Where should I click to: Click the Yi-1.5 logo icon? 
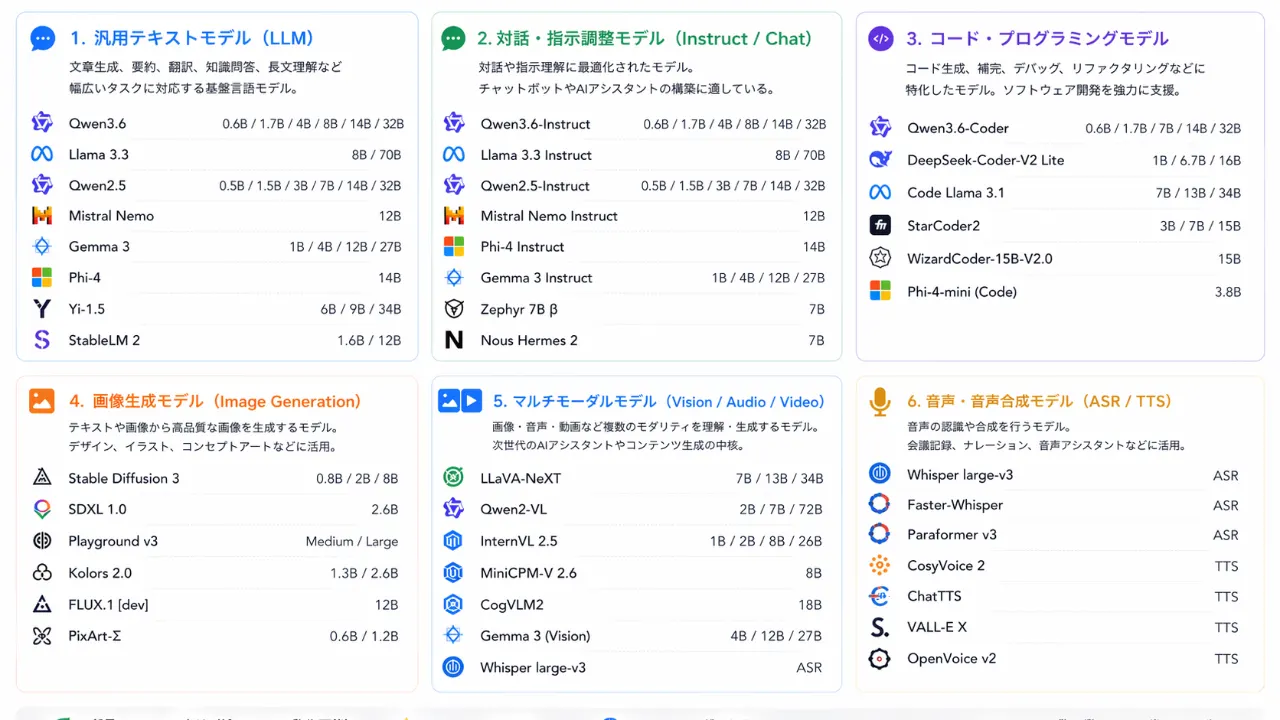pos(42,309)
